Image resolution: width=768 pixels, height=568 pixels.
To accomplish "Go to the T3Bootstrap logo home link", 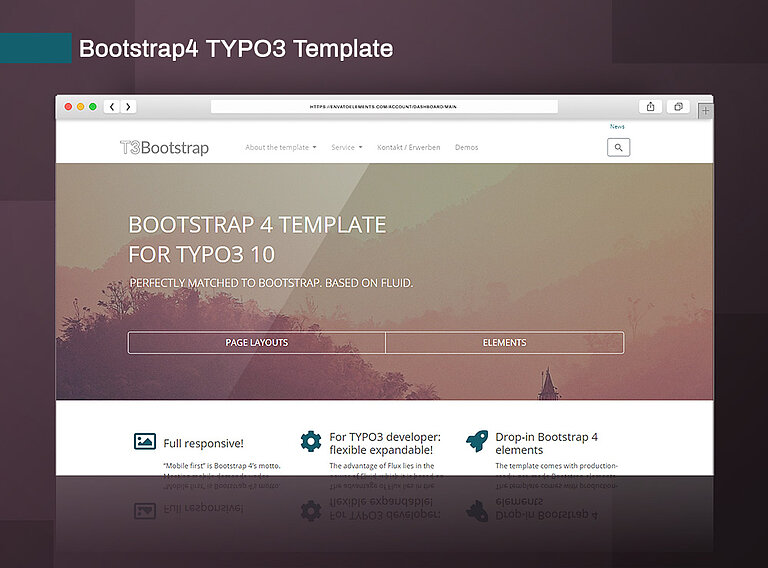I will click(165, 147).
